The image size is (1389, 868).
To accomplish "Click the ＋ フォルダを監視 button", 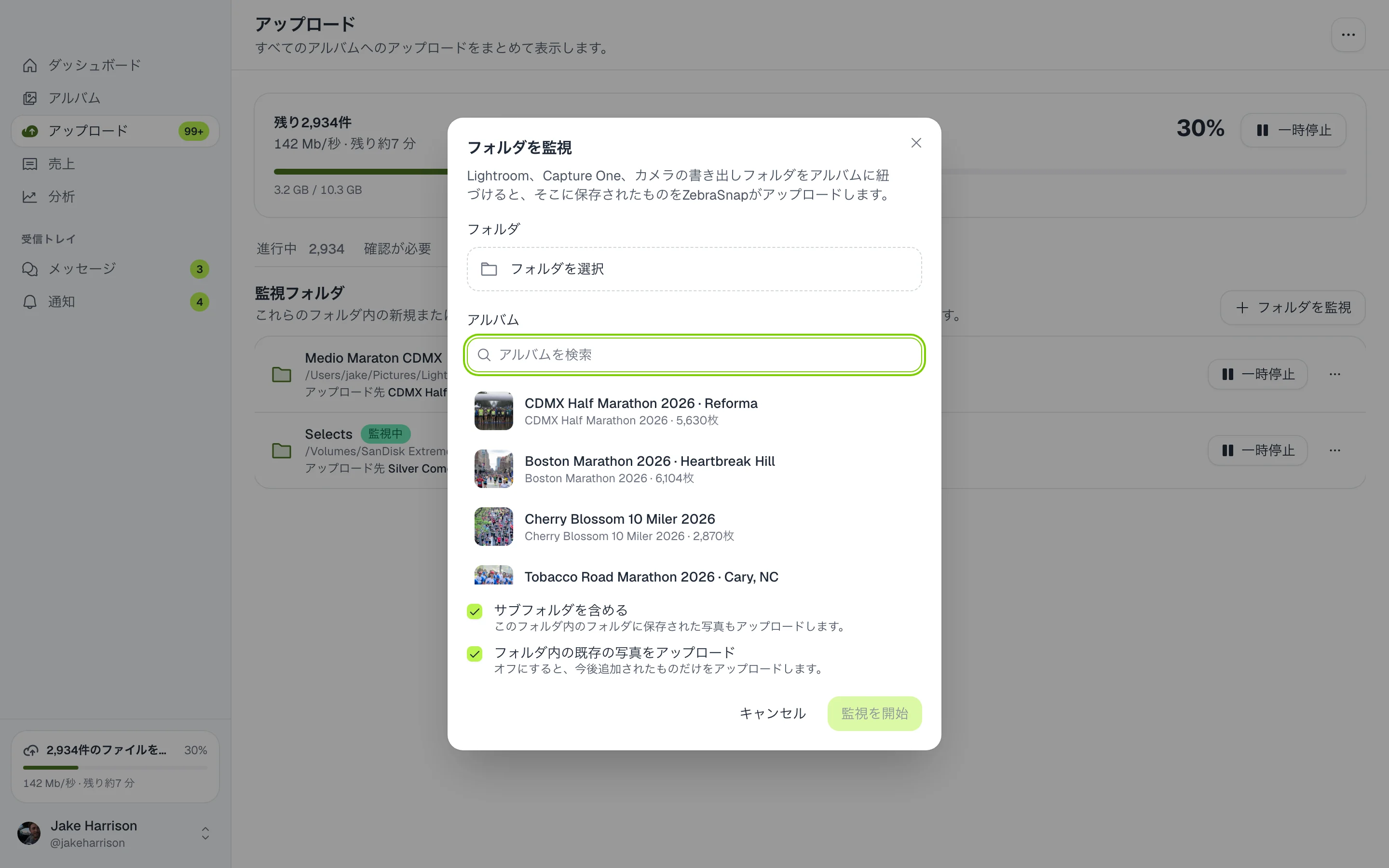I will [x=1293, y=308].
